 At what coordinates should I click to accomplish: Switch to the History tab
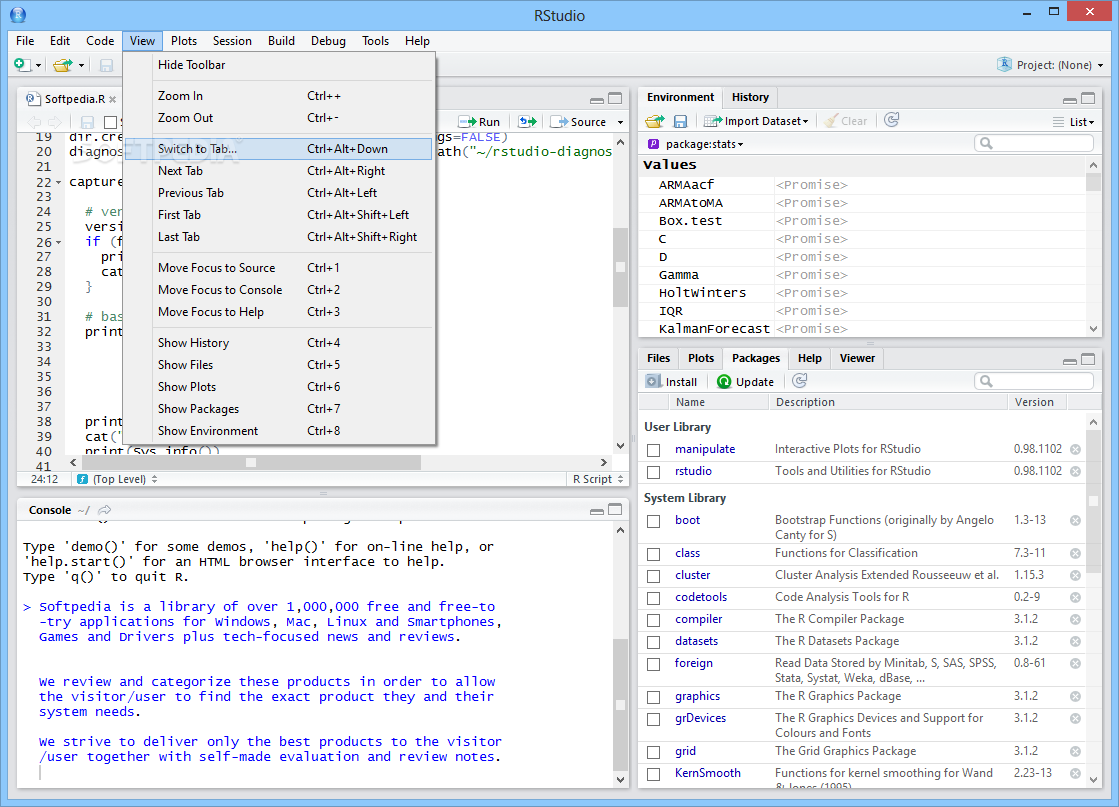tap(750, 97)
